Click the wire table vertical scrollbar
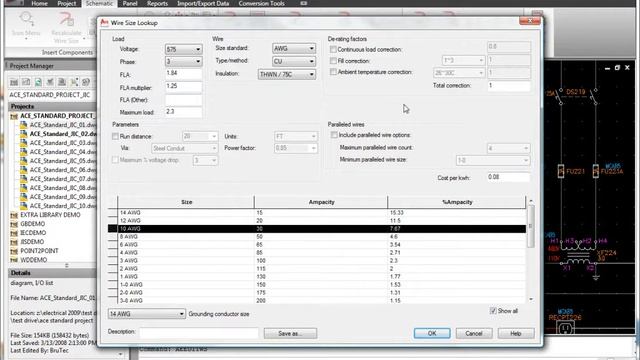The width and height of the screenshot is (640, 360). 531,250
